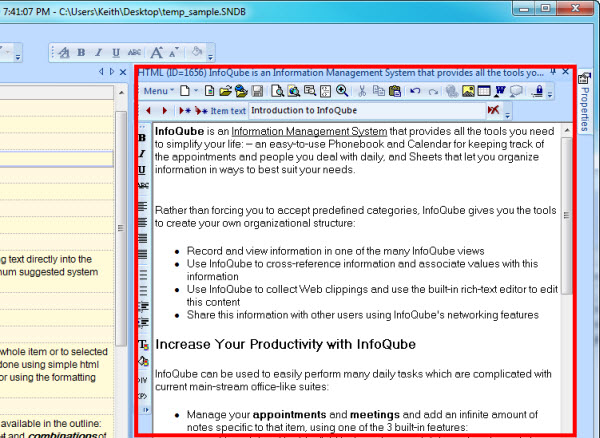Pick the text color T icon

(x=143, y=345)
